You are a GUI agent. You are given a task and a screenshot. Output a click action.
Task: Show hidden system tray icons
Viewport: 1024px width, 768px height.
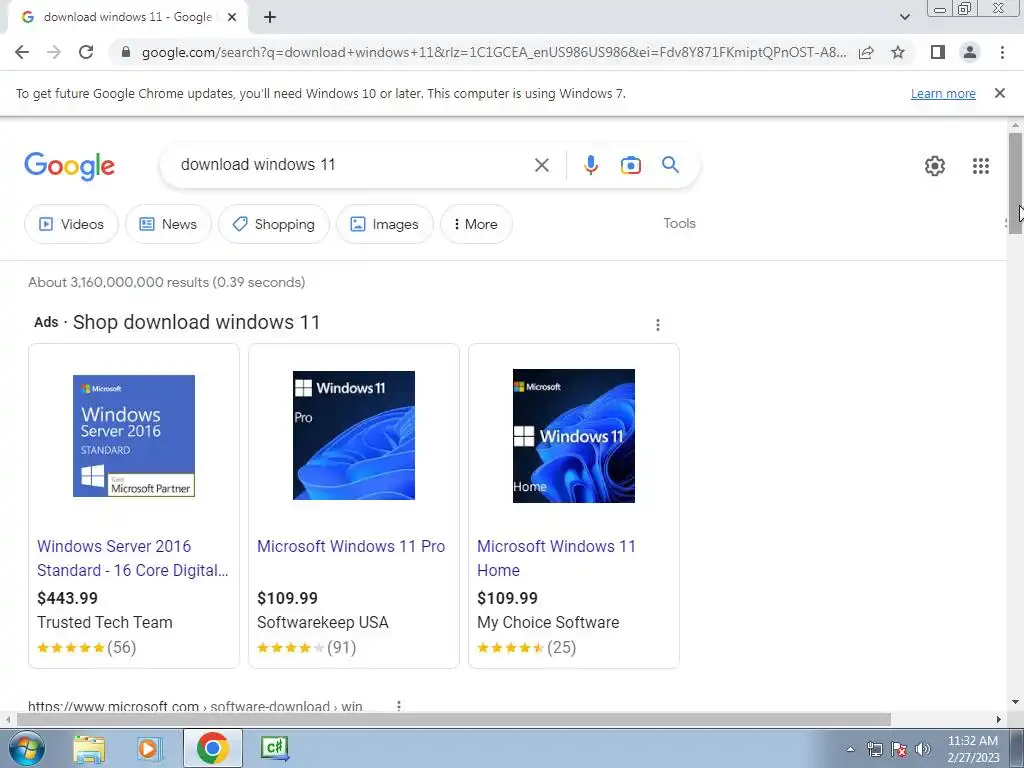pos(850,749)
